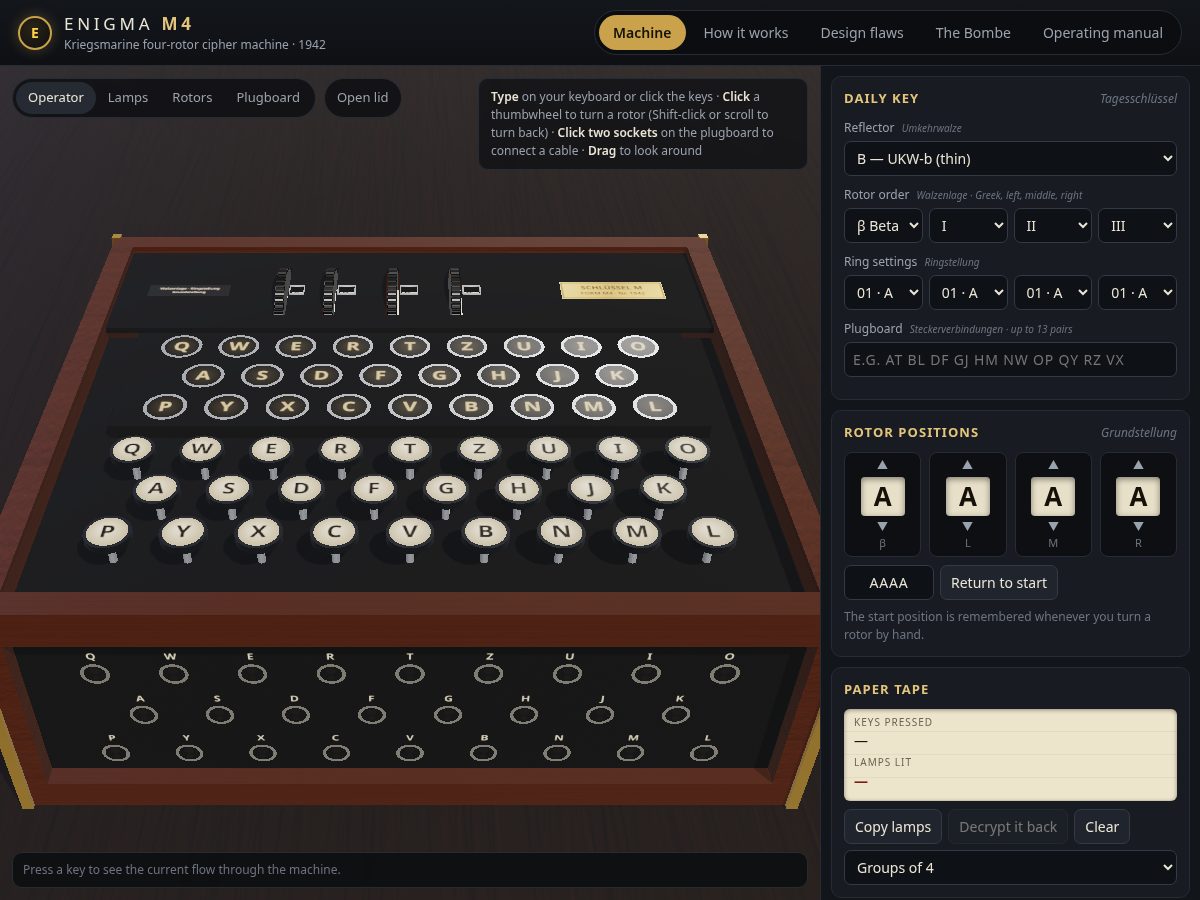Switch to the How it works tab
This screenshot has width=1200, height=900.
coord(746,33)
